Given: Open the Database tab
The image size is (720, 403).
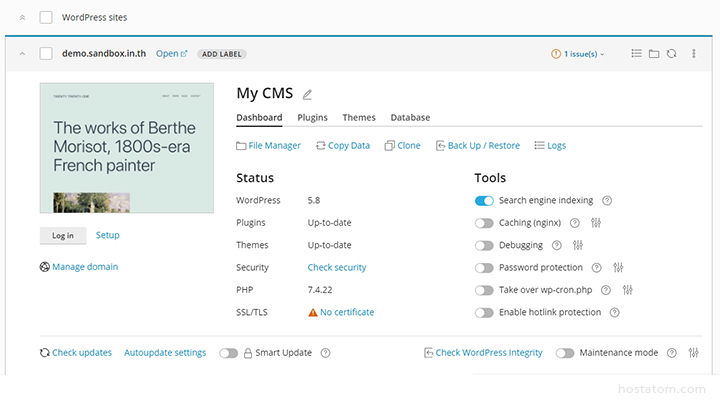Looking at the screenshot, I should (x=410, y=118).
